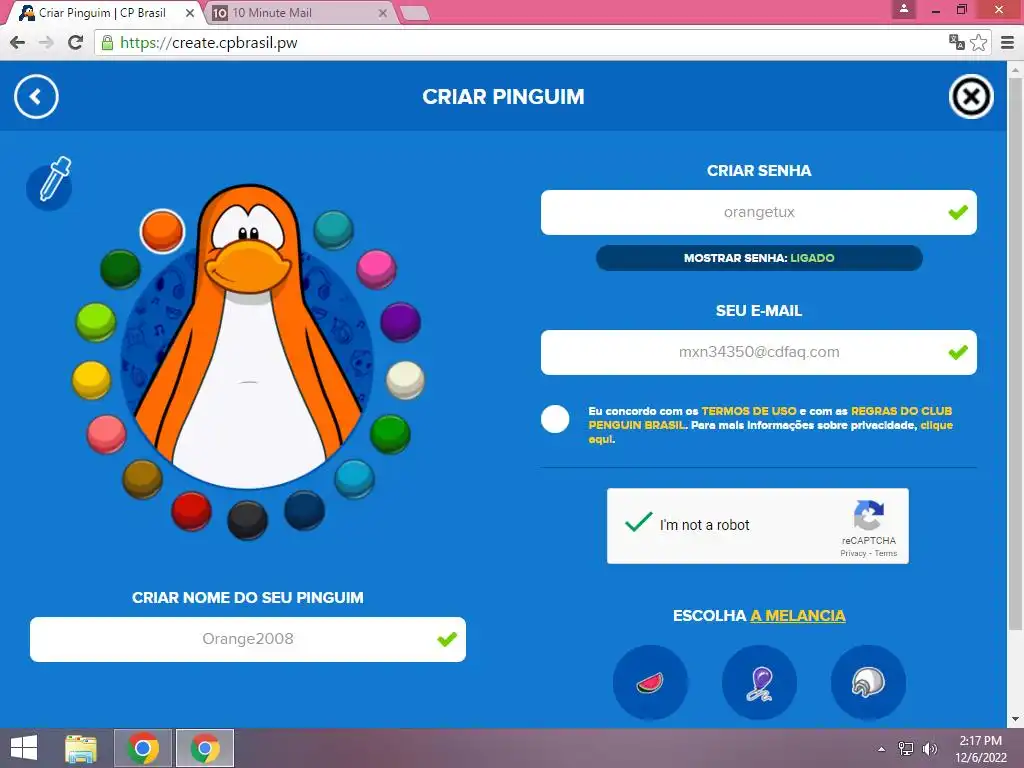Pick the lime green color swatch
This screenshot has width=1024, height=768.
tap(96, 322)
